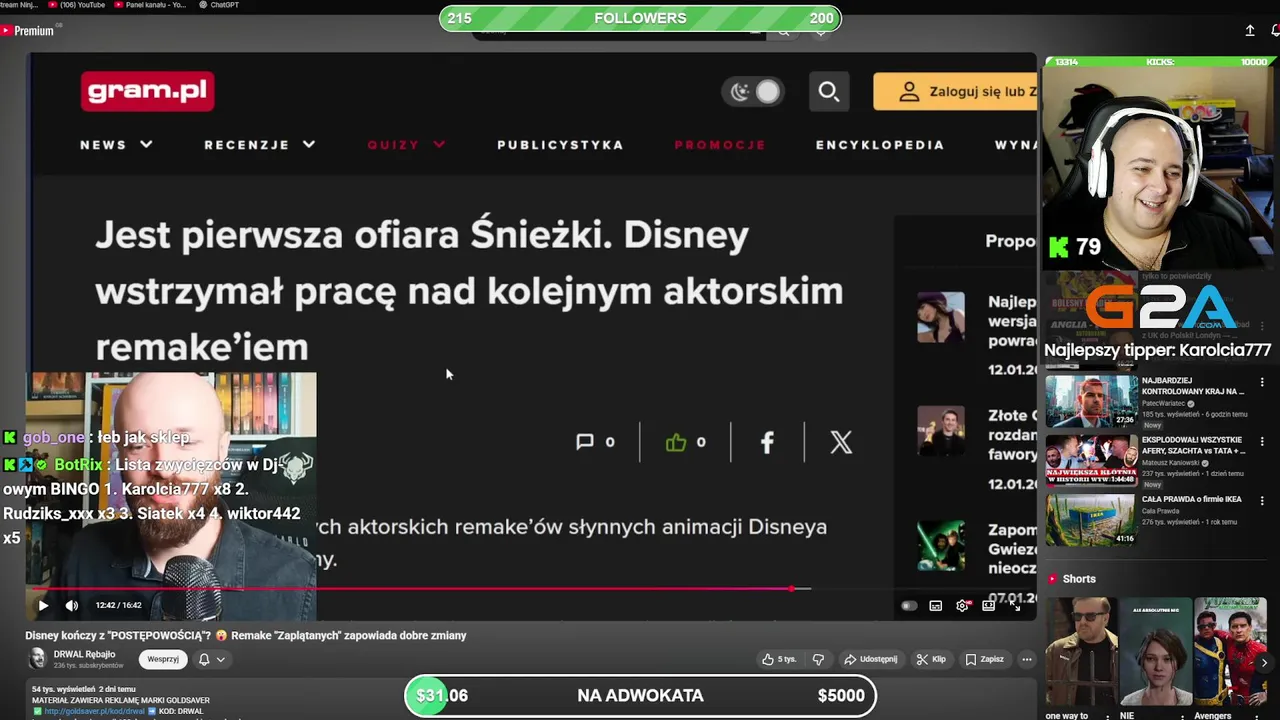
Task: Open NAJBARDZIEJ KONTROLOWANY KRAJ video thumbnail
Action: (x=1091, y=400)
